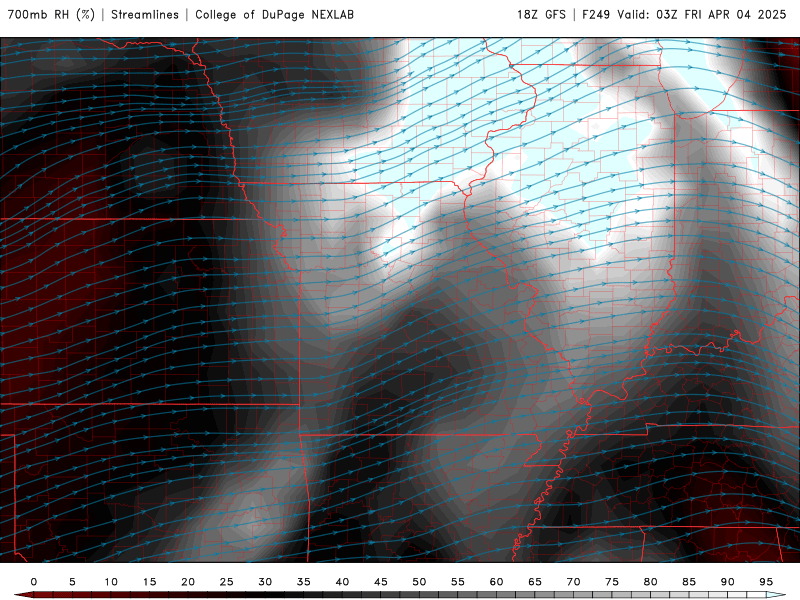The image size is (800, 600).
Task: Click the "80" label on the humidity scale
Action: click(x=650, y=582)
